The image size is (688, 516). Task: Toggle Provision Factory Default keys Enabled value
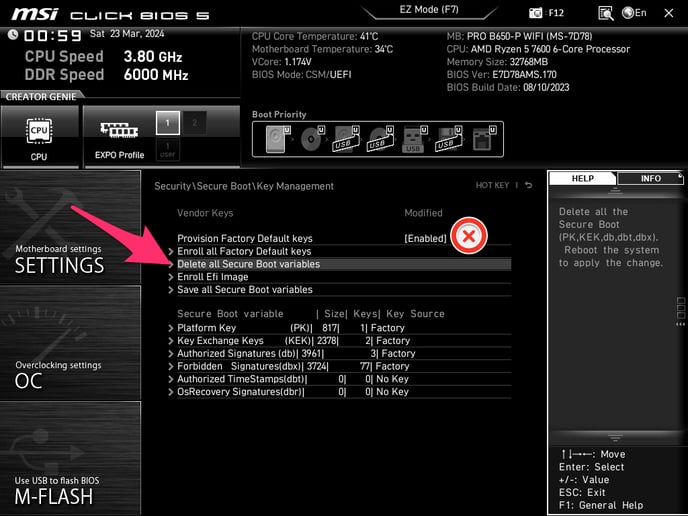425,238
